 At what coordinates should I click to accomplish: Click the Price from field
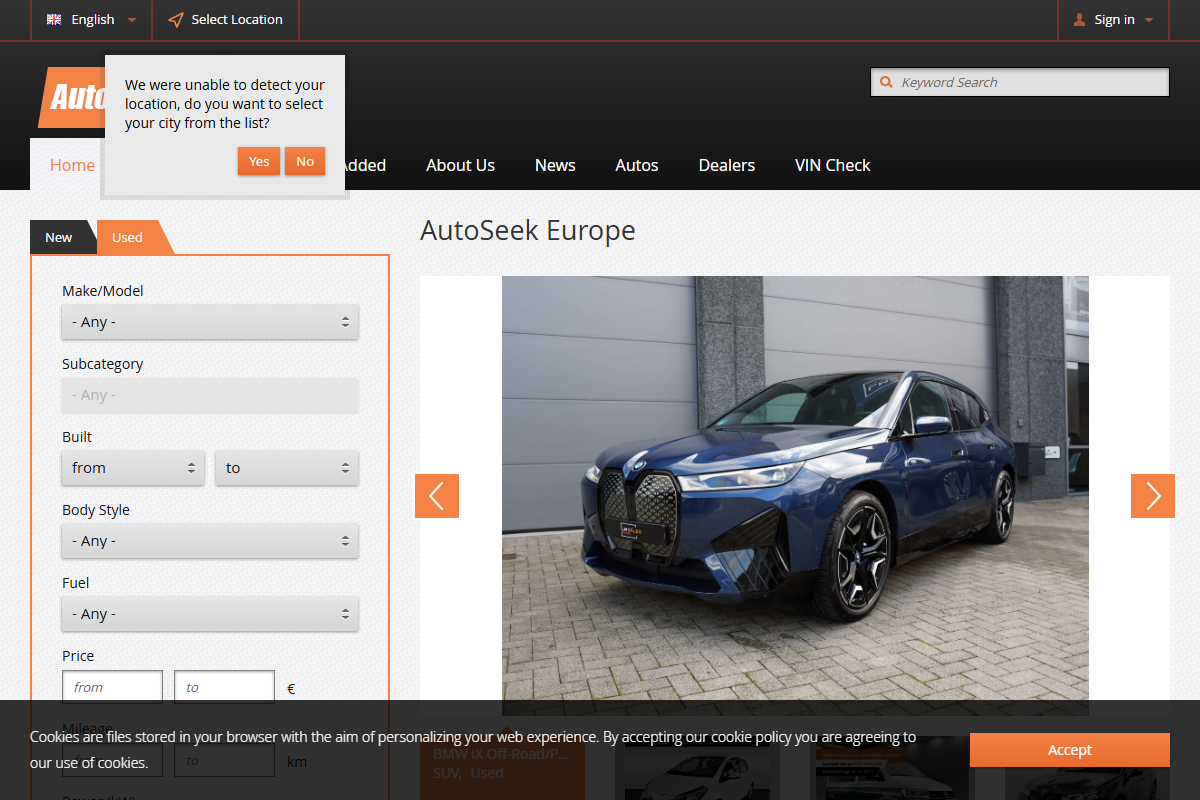pyautogui.click(x=112, y=687)
